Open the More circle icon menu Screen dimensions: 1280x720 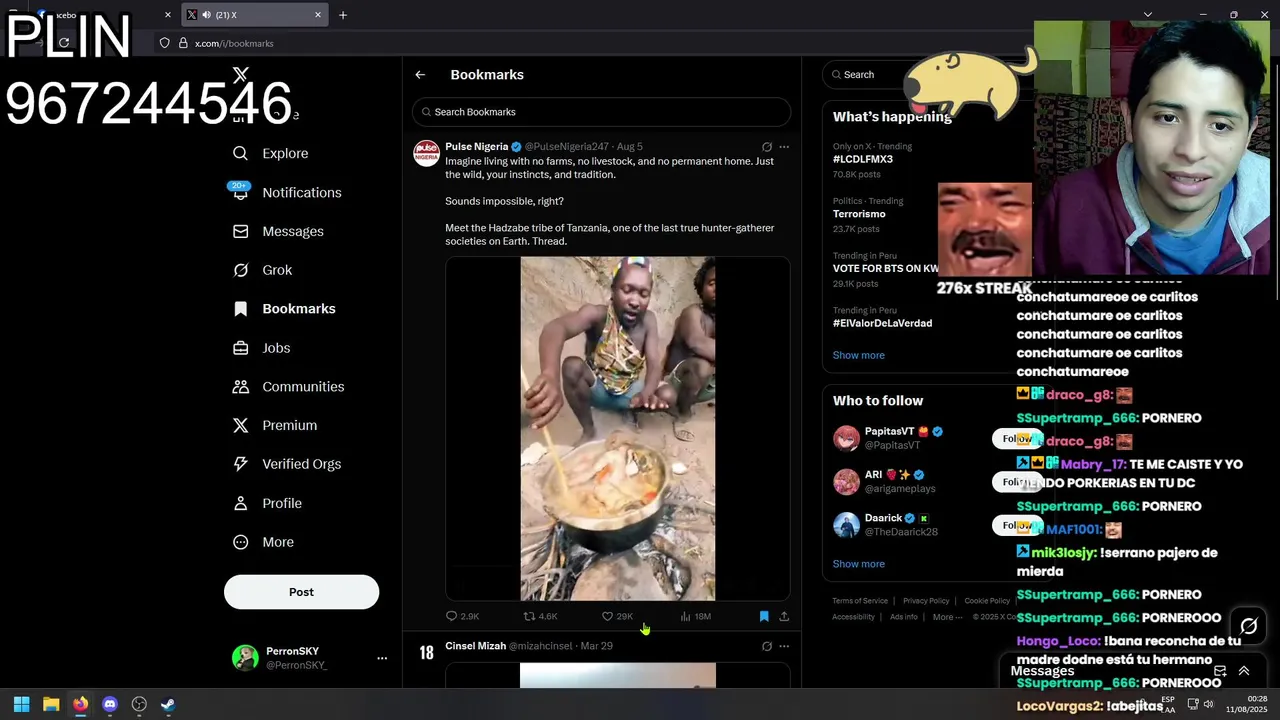coord(240,542)
